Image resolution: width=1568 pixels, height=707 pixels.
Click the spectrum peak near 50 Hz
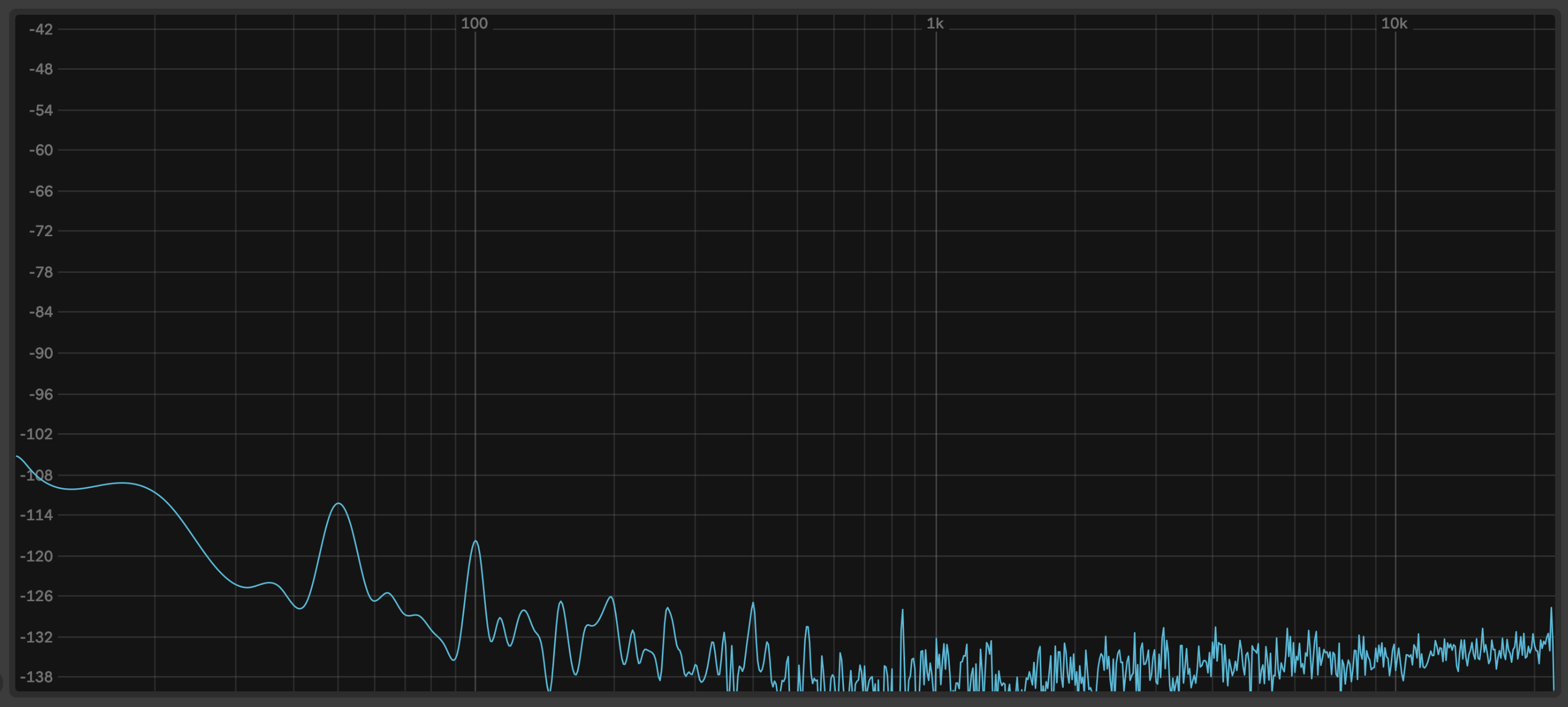point(339,504)
